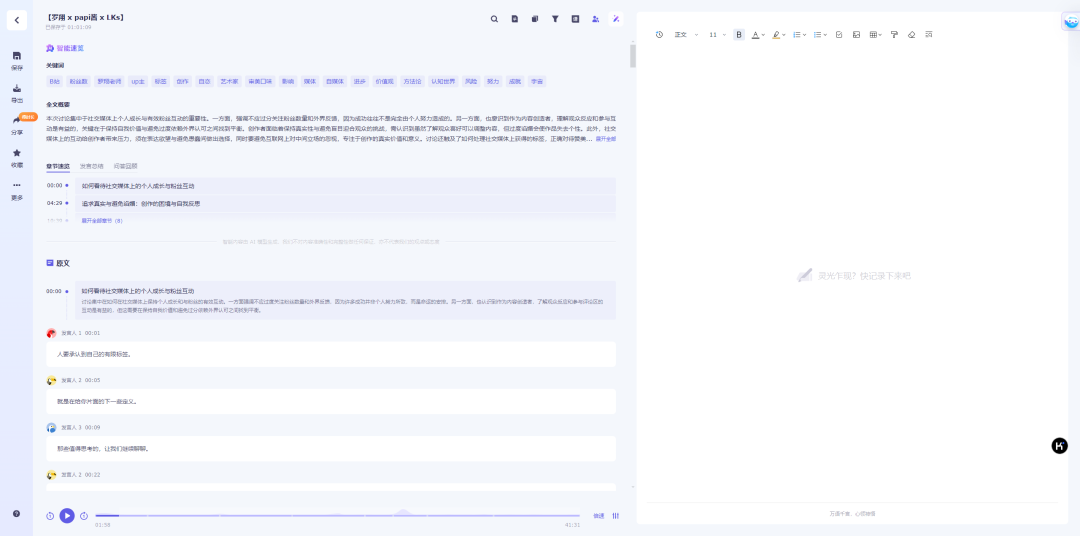
Task: Click the Export (导出) sidebar icon
Action: (x=17, y=93)
